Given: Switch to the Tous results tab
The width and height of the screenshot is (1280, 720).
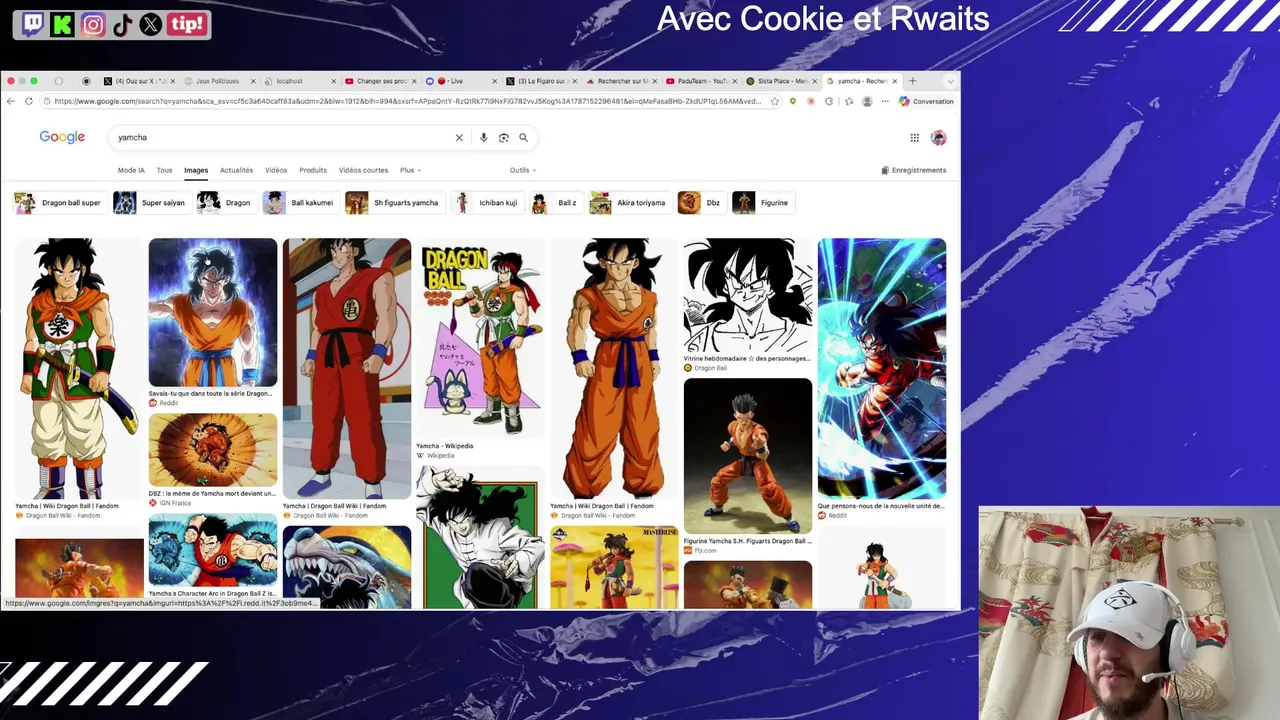Looking at the screenshot, I should [x=164, y=170].
